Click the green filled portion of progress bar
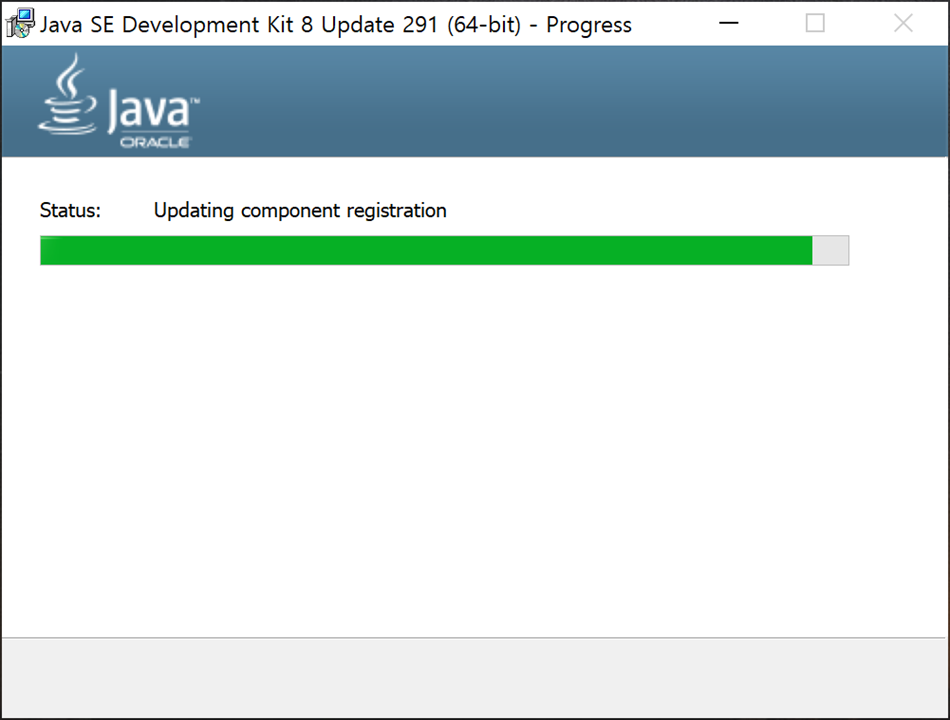Viewport: 950px width, 720px height. point(426,250)
